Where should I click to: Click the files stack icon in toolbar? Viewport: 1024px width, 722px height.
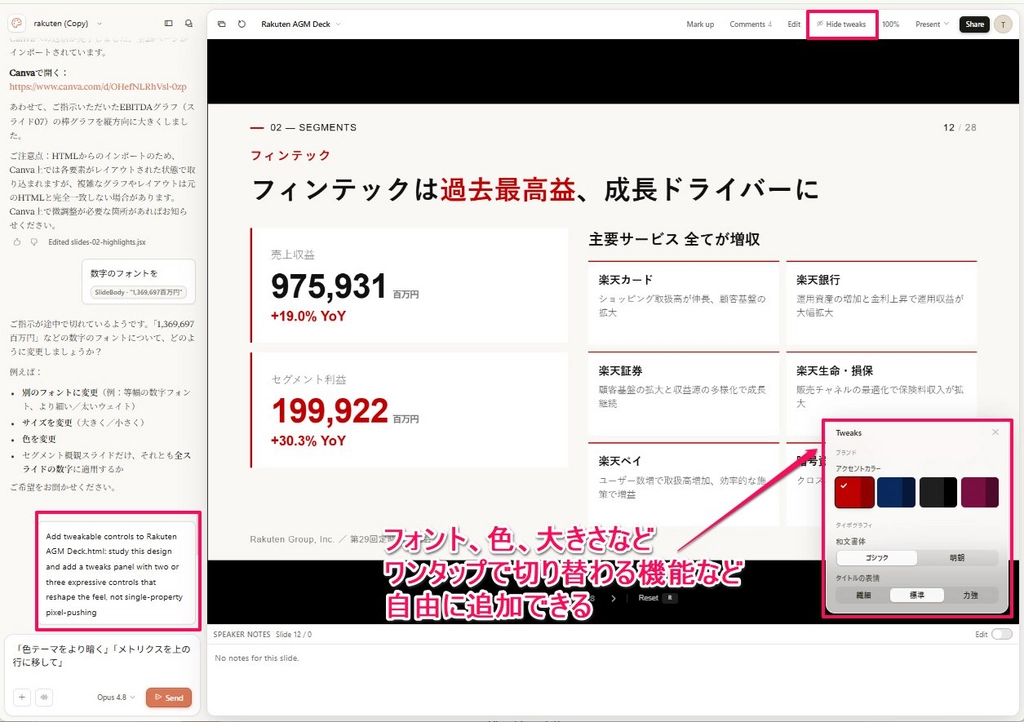click(221, 24)
